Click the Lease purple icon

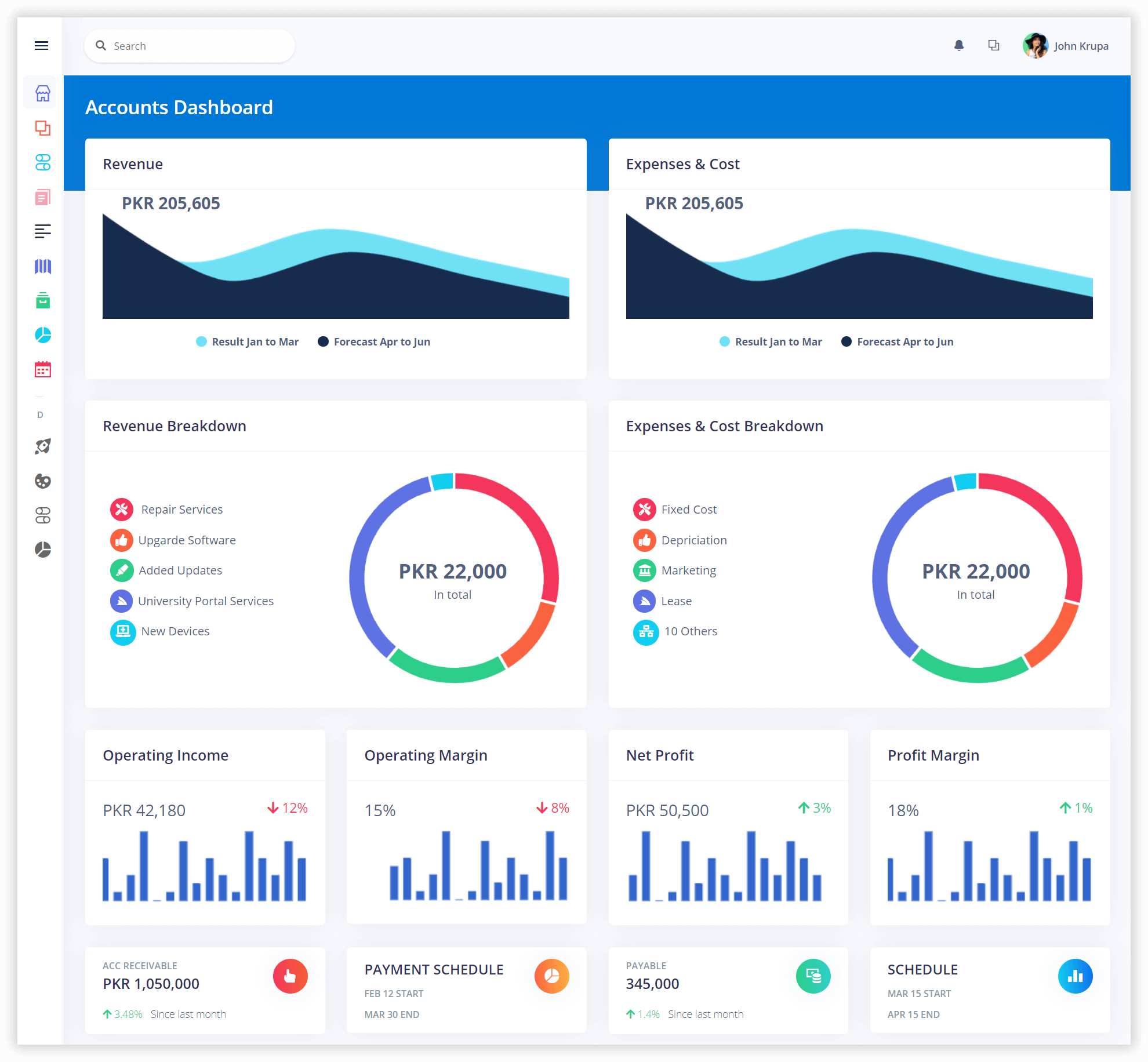click(x=645, y=601)
